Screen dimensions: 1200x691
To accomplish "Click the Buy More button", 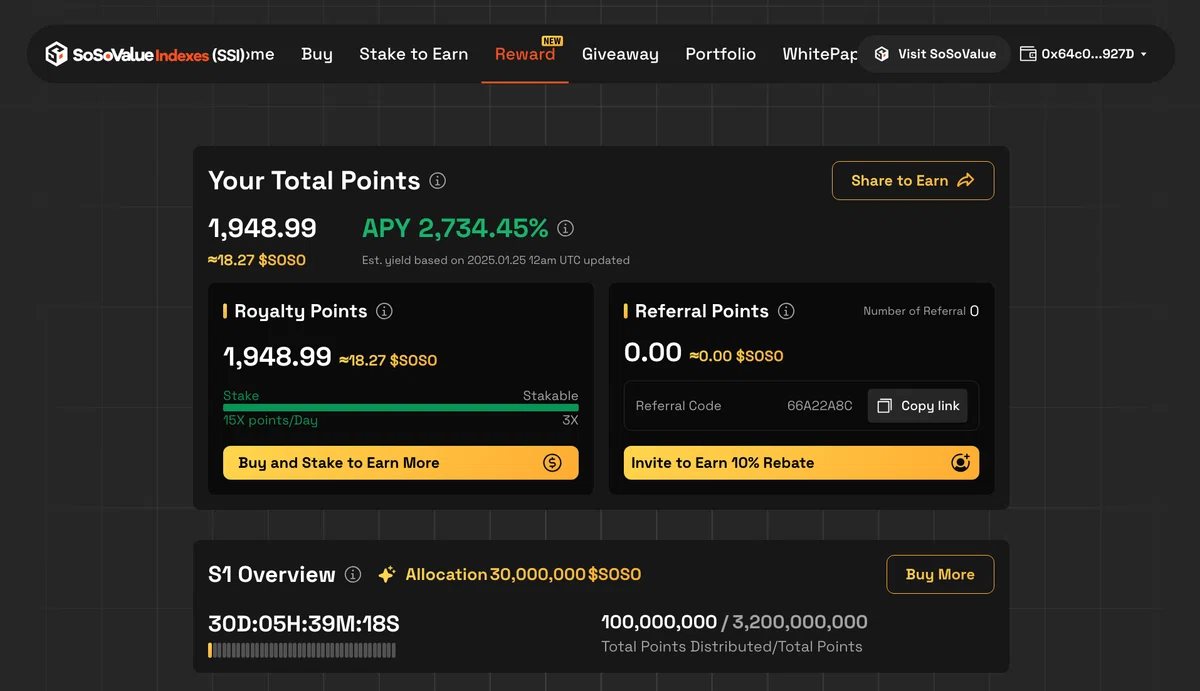I will (x=940, y=574).
